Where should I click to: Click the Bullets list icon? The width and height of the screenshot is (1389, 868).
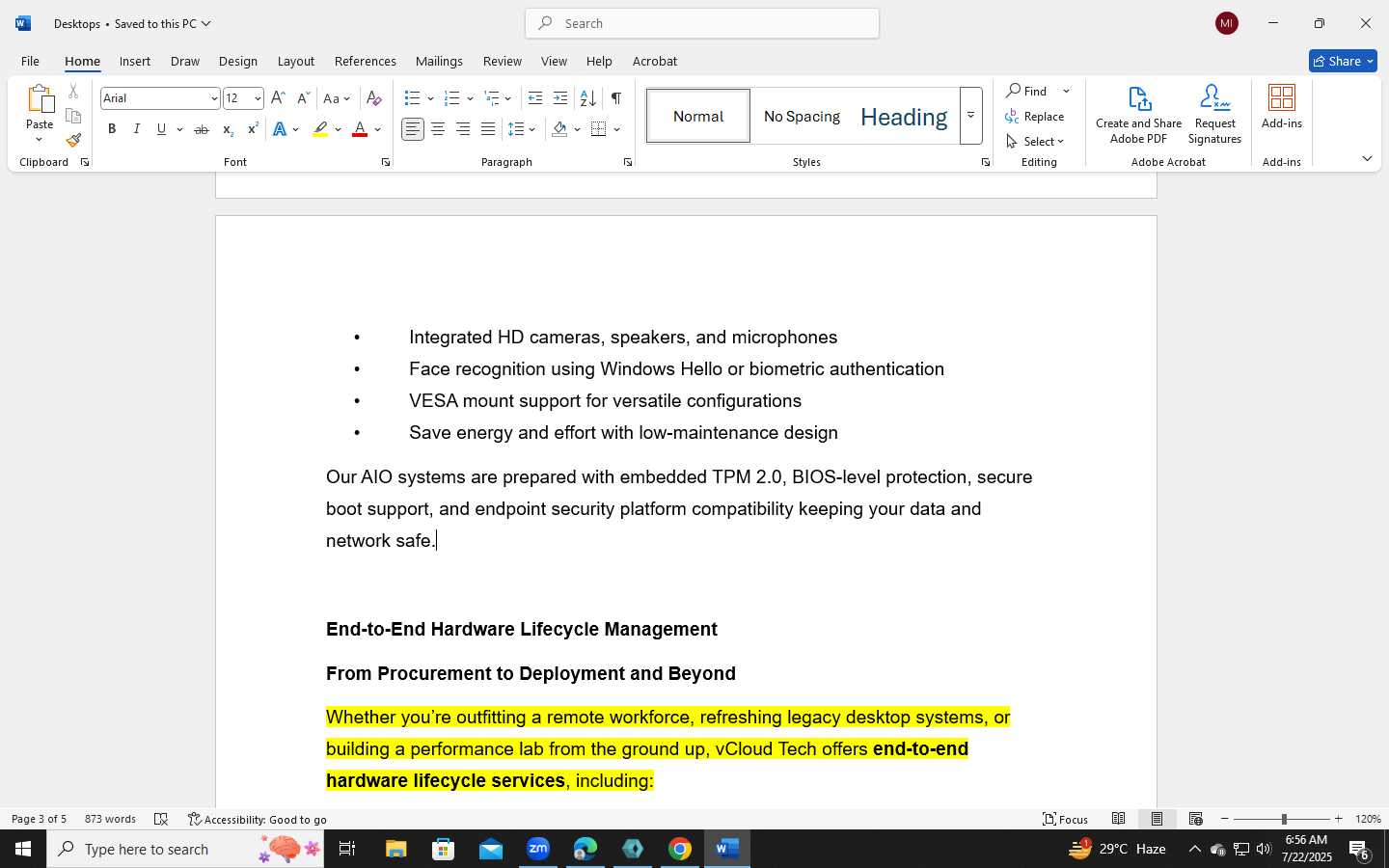click(413, 98)
